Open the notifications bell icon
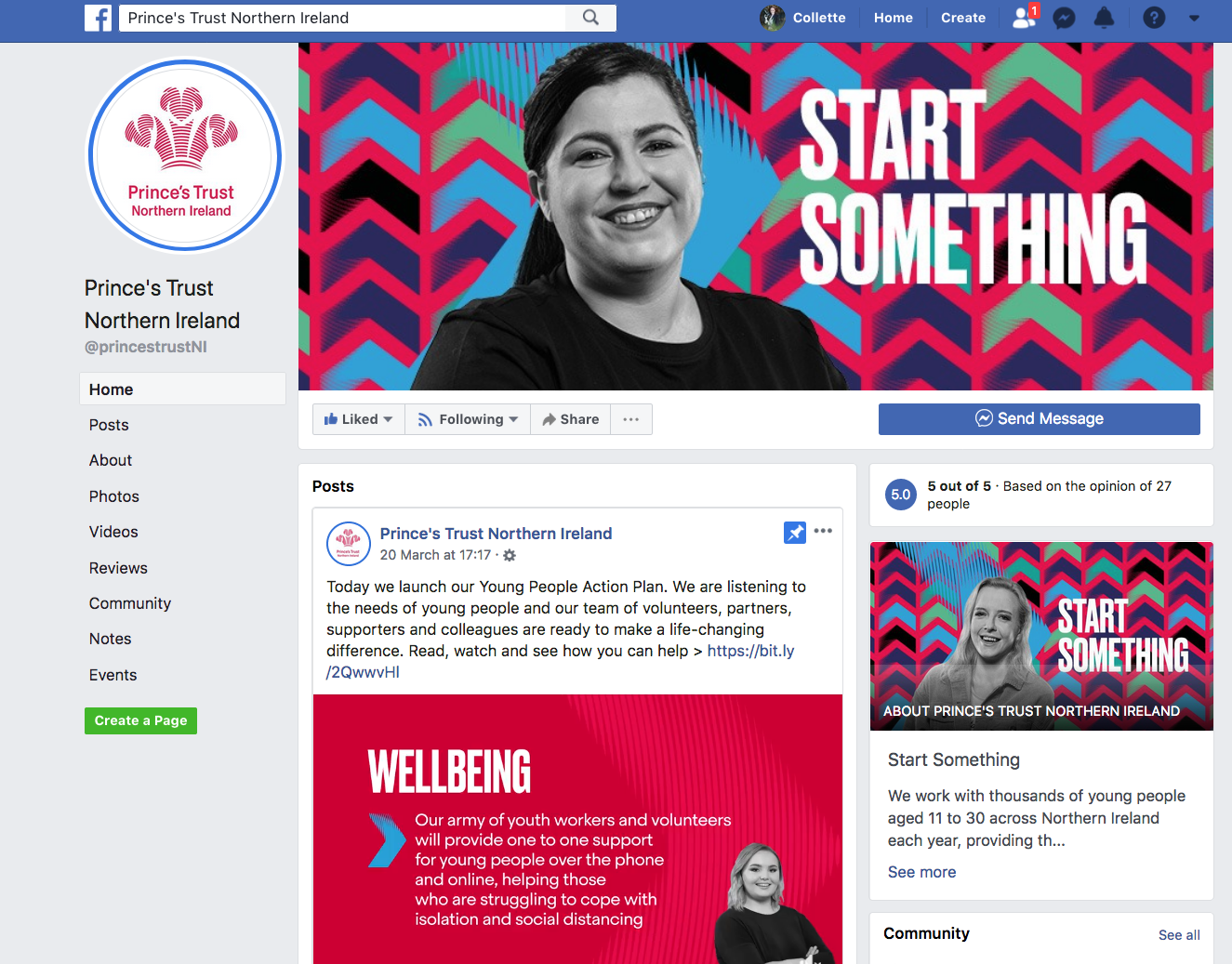Viewport: 1232px width, 964px height. [1104, 18]
